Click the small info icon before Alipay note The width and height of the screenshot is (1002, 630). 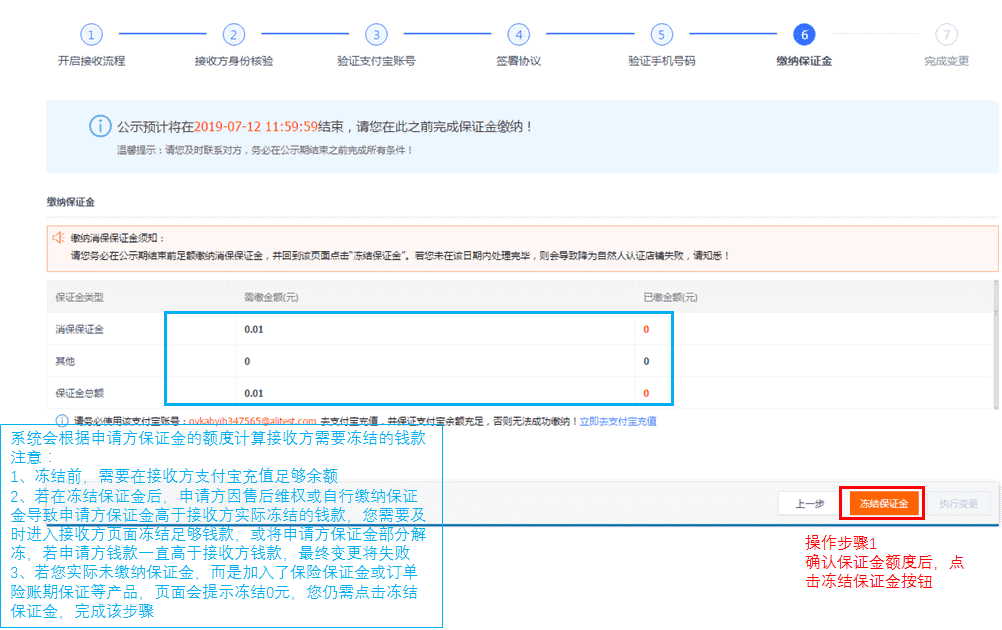pos(62,421)
